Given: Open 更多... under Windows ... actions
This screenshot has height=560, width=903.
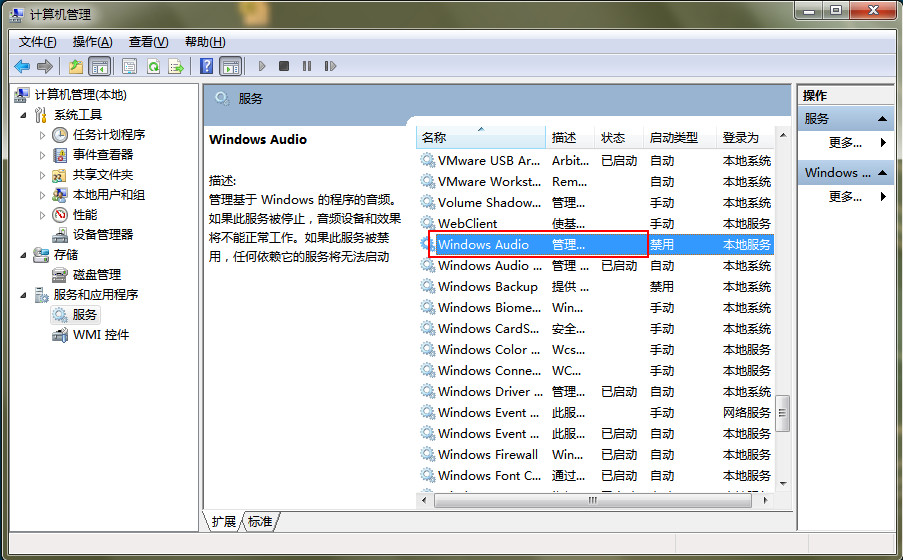Looking at the screenshot, I should pyautogui.click(x=845, y=196).
